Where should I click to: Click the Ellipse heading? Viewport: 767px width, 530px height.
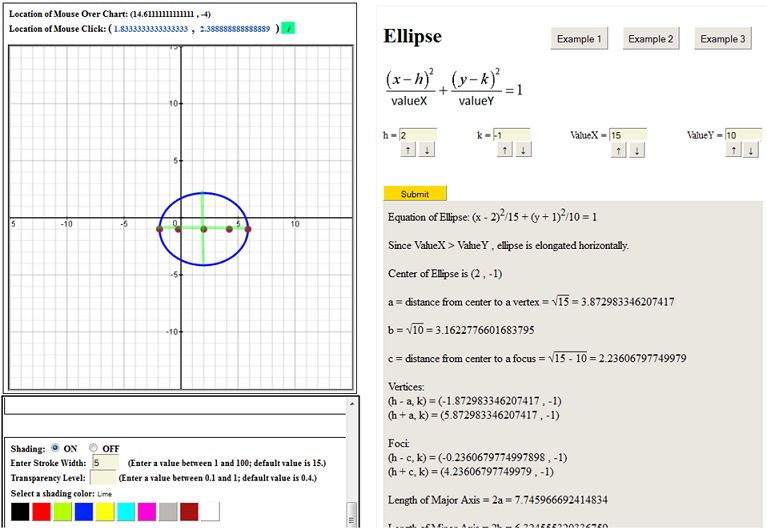click(x=412, y=36)
